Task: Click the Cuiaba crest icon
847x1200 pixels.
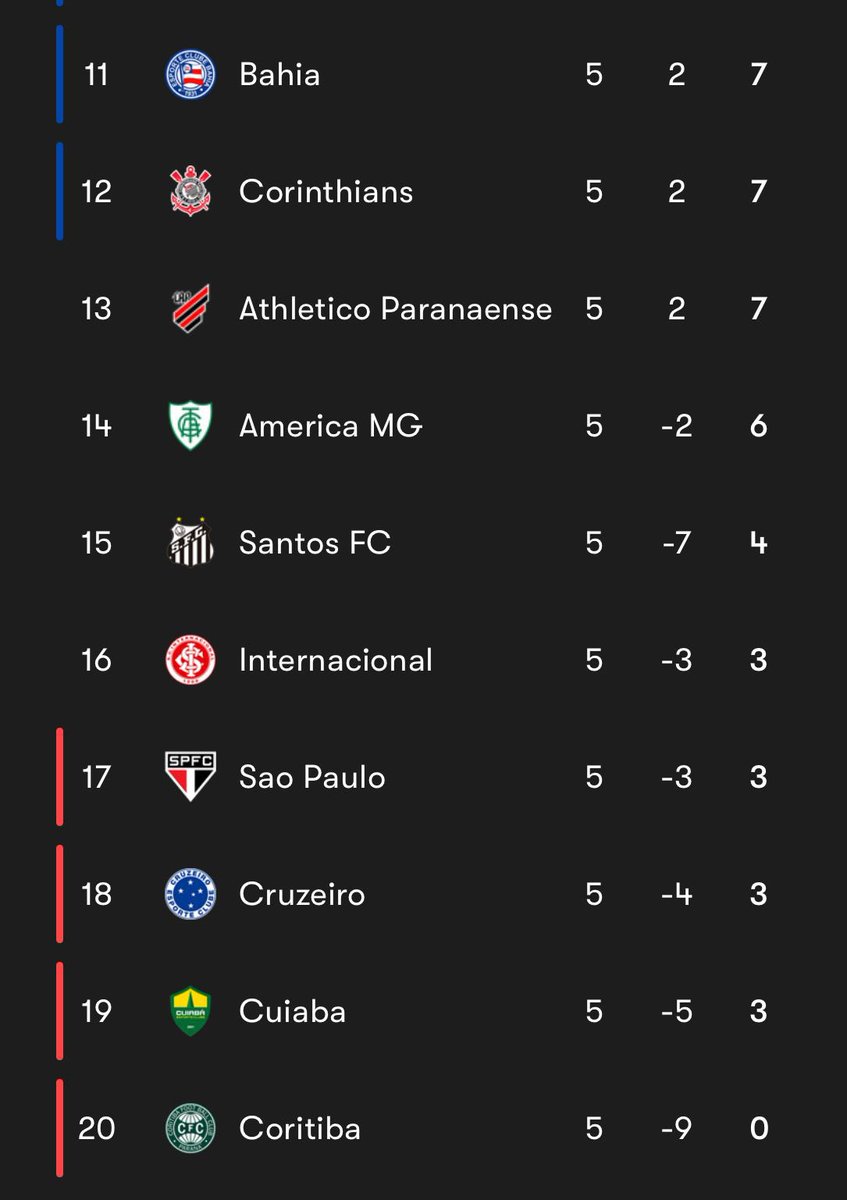Action: tap(190, 1011)
